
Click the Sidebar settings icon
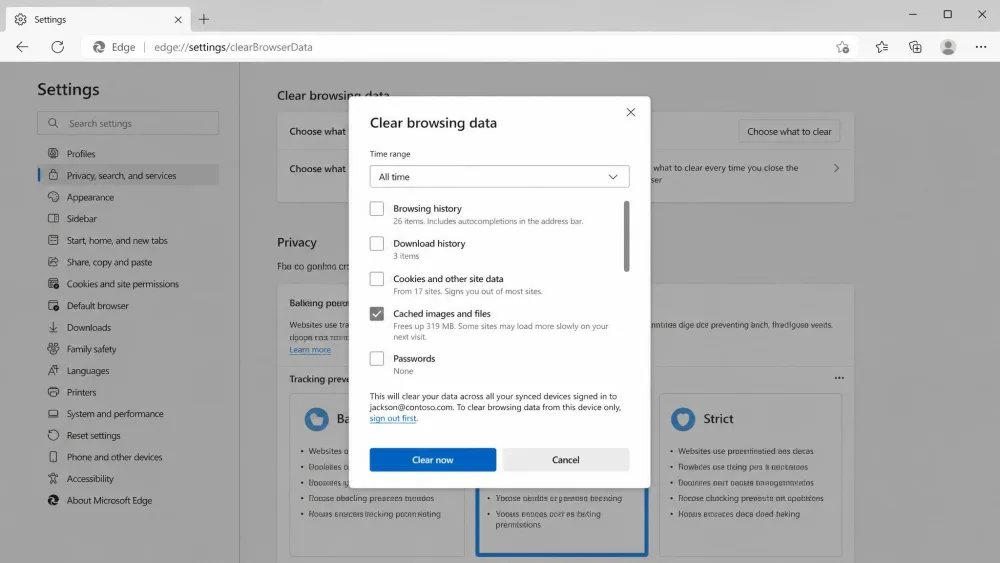pyautogui.click(x=53, y=218)
